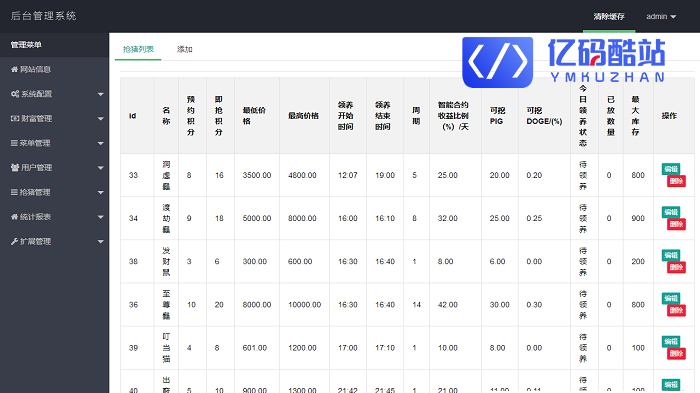This screenshot has width=700, height=393.
Task: Click the 扩展管理 wrench icon
Action: [x=14, y=242]
